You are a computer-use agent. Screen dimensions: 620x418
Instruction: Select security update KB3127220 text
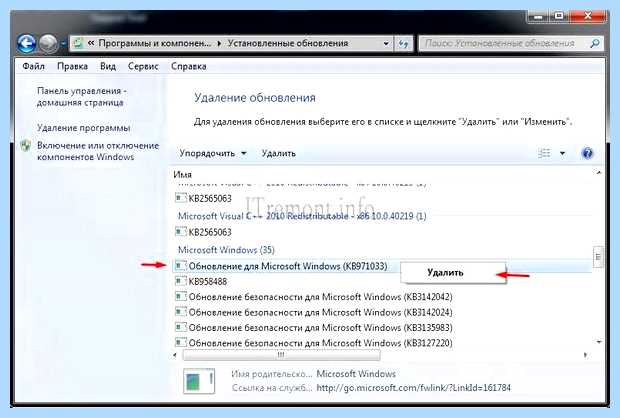(x=320, y=343)
